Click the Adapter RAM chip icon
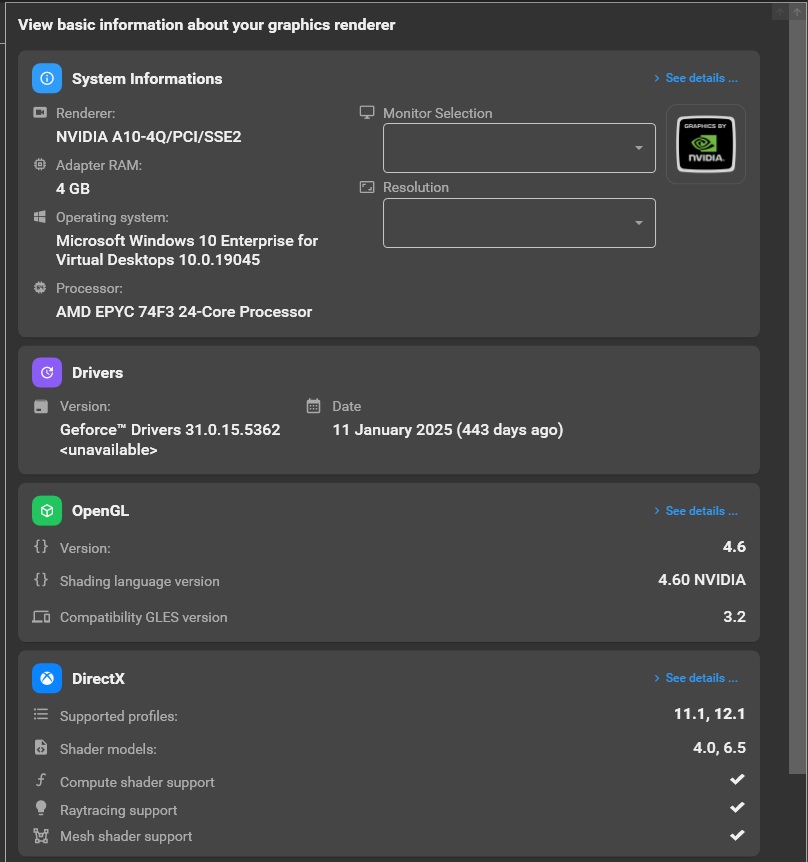808x862 pixels. point(40,164)
